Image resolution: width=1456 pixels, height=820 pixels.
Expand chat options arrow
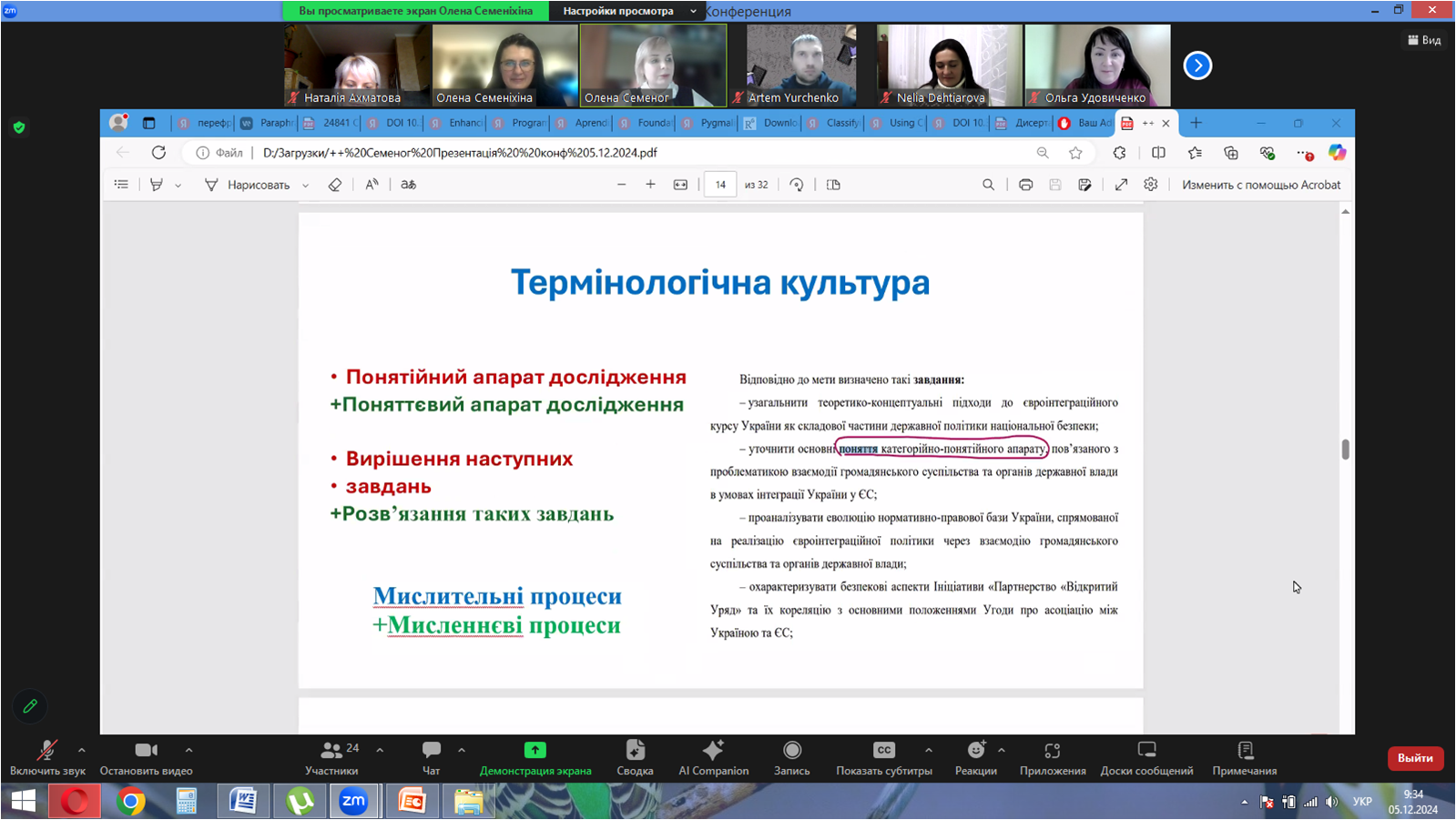(462, 750)
